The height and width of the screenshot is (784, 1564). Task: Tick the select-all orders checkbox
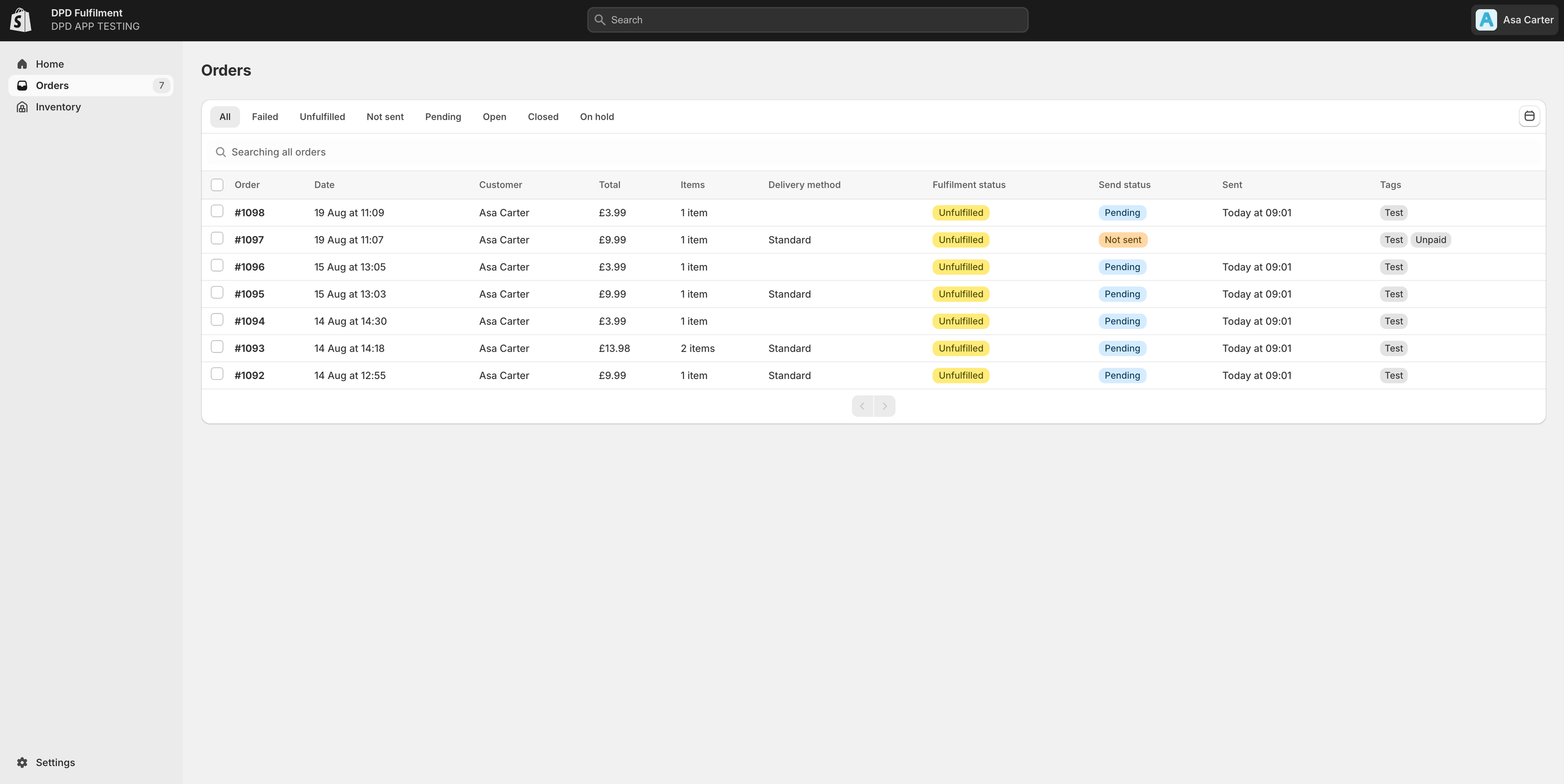217,185
